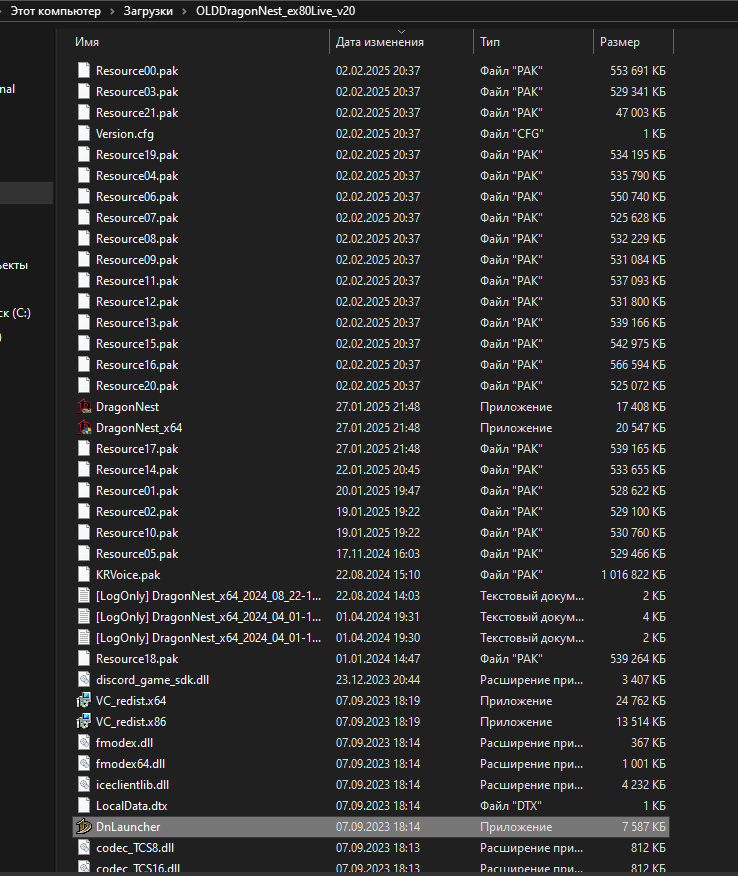Viewport: 738px width, 876px height.
Task: Go to Загрузки in address bar
Action: pos(148,11)
